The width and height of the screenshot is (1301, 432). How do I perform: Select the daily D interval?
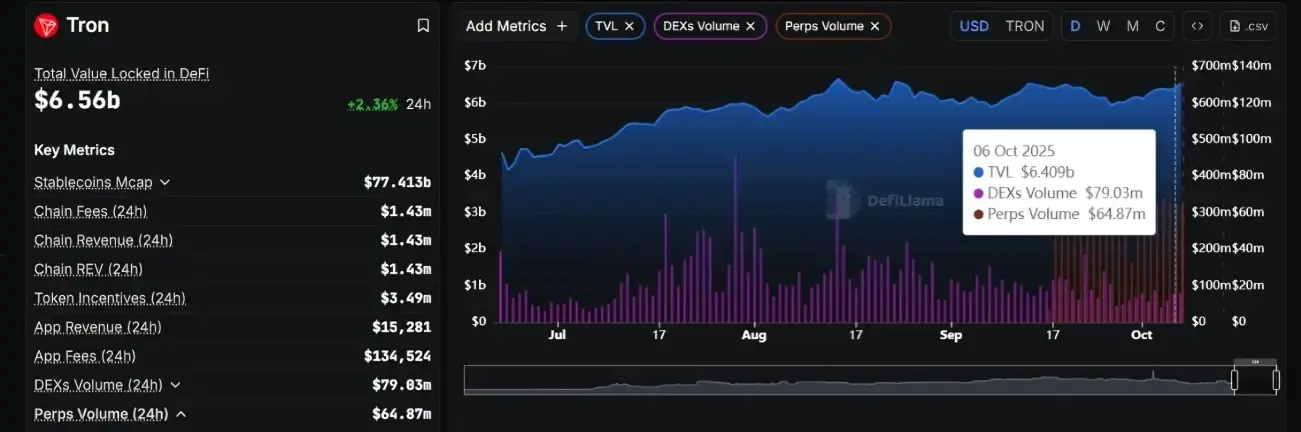point(1075,26)
